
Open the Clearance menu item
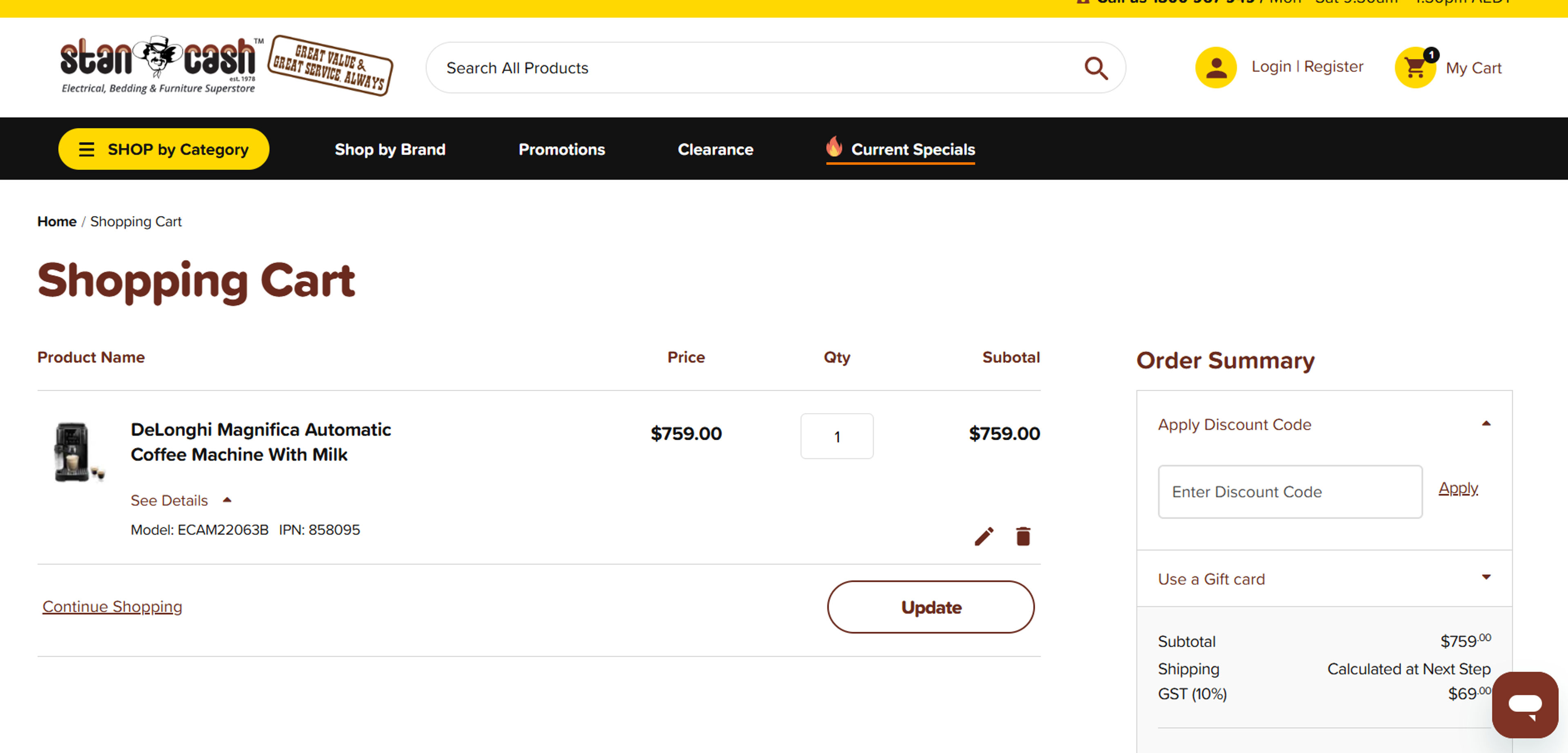pos(715,149)
